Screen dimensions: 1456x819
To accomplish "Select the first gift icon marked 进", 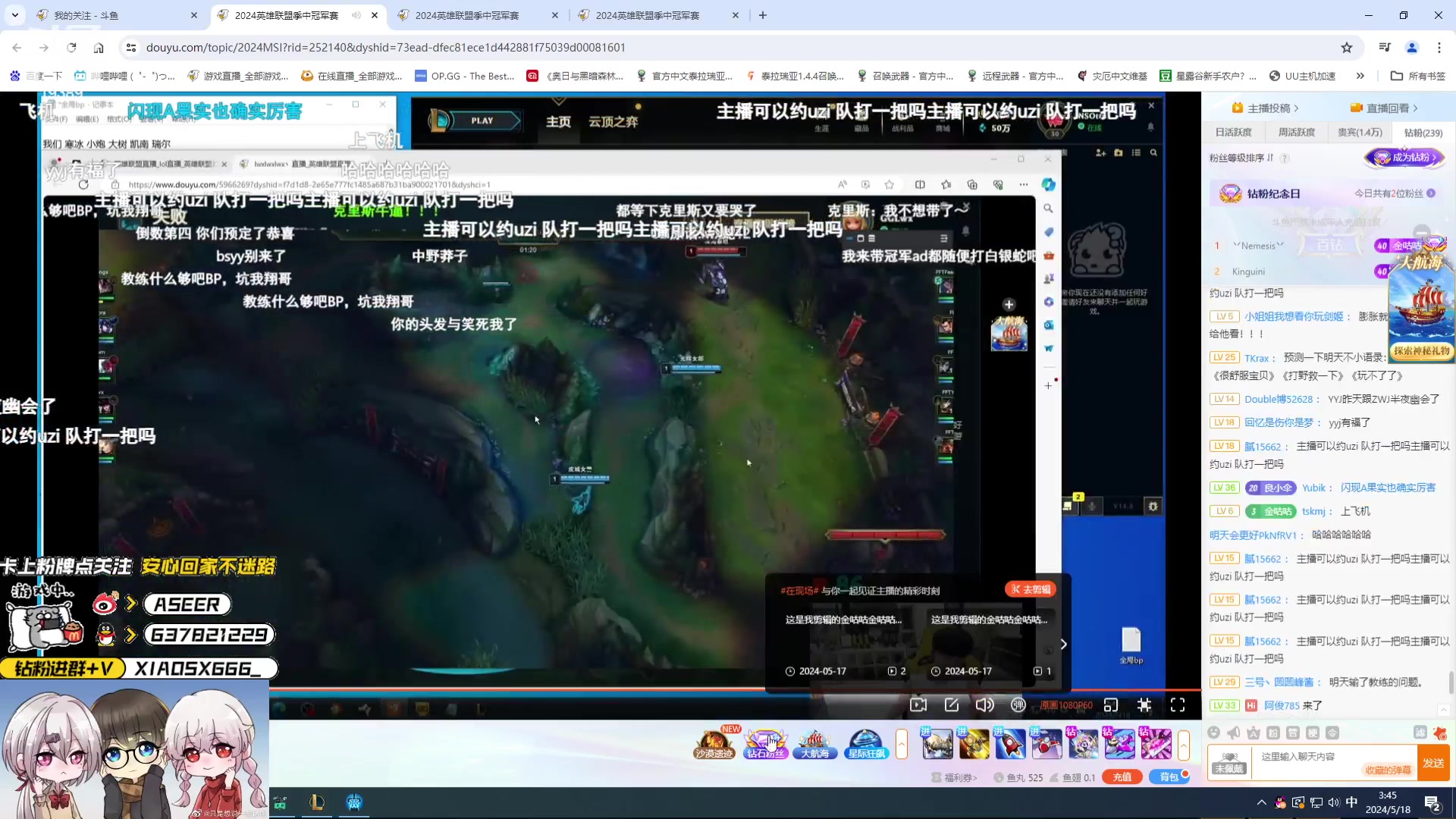I will tap(937, 745).
